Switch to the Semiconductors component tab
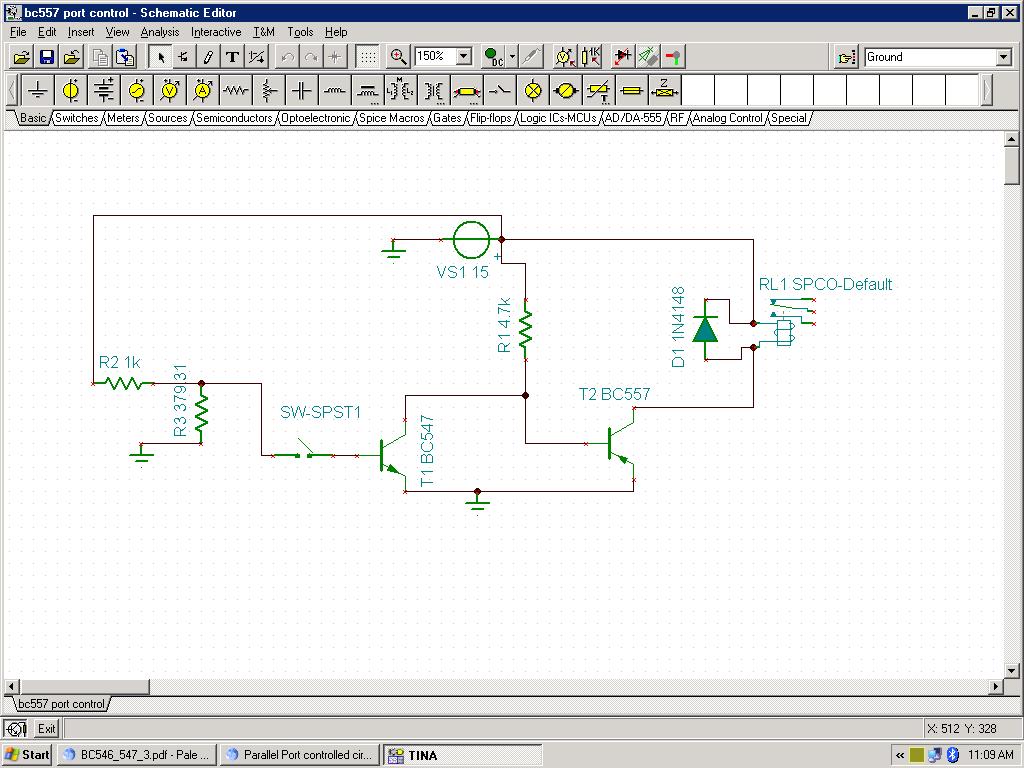 pos(234,118)
